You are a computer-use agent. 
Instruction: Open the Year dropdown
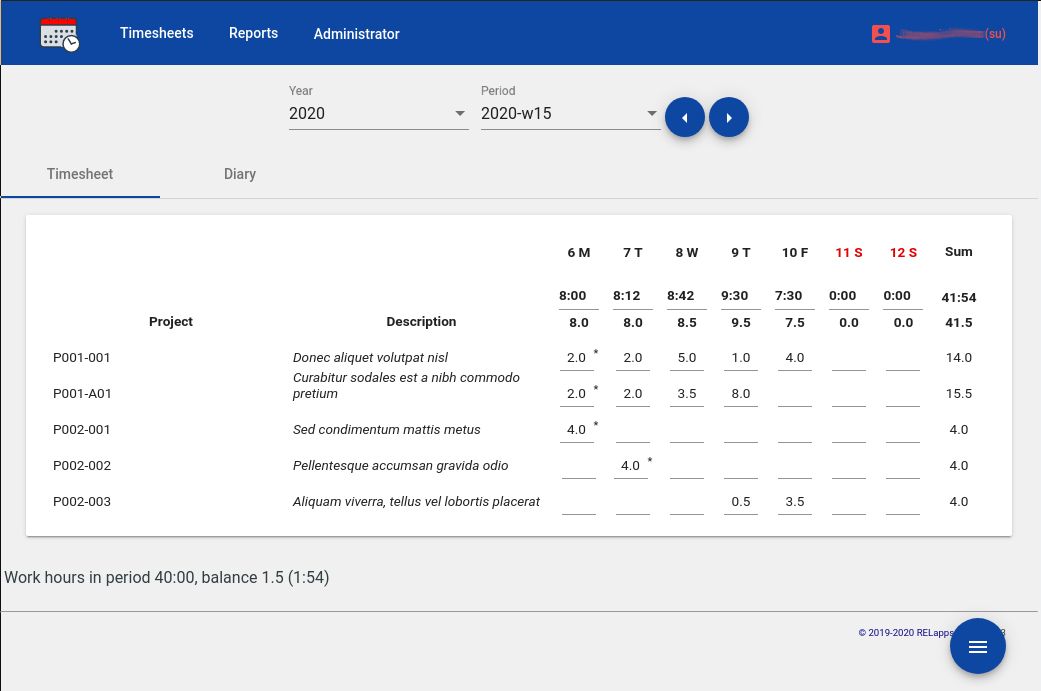click(x=379, y=113)
